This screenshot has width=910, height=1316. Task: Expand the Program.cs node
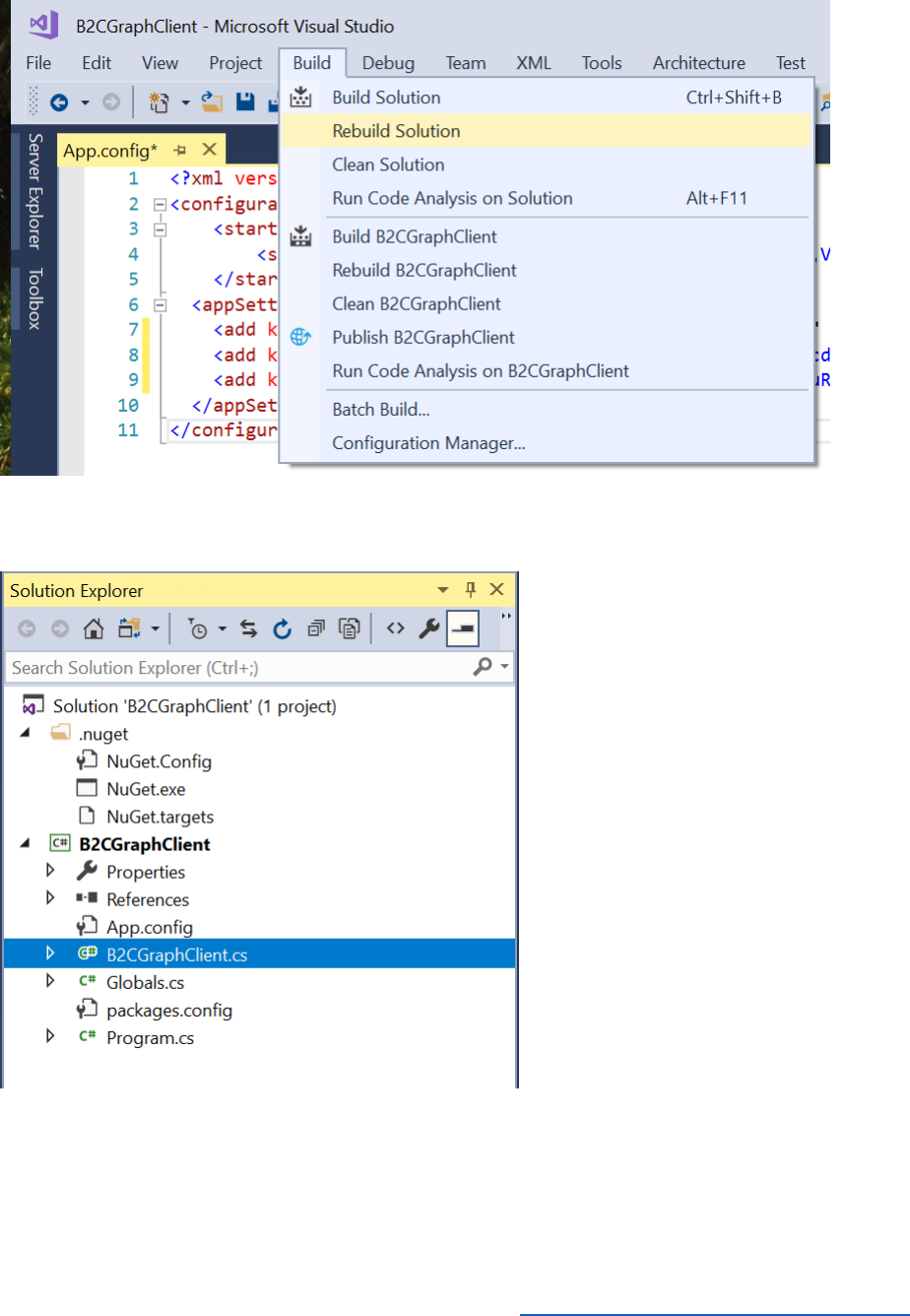(50, 1036)
